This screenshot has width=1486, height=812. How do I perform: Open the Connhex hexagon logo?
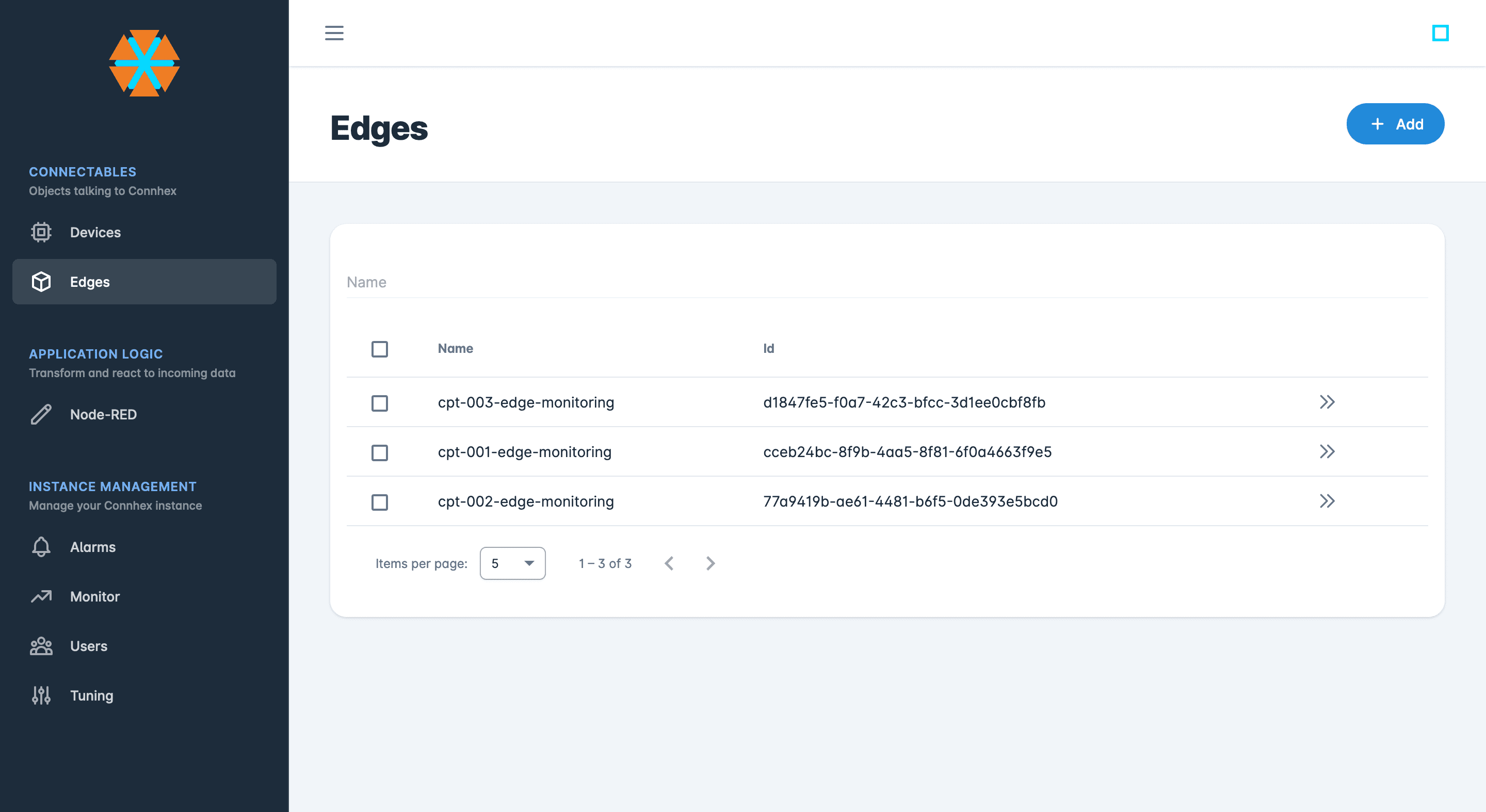point(144,63)
